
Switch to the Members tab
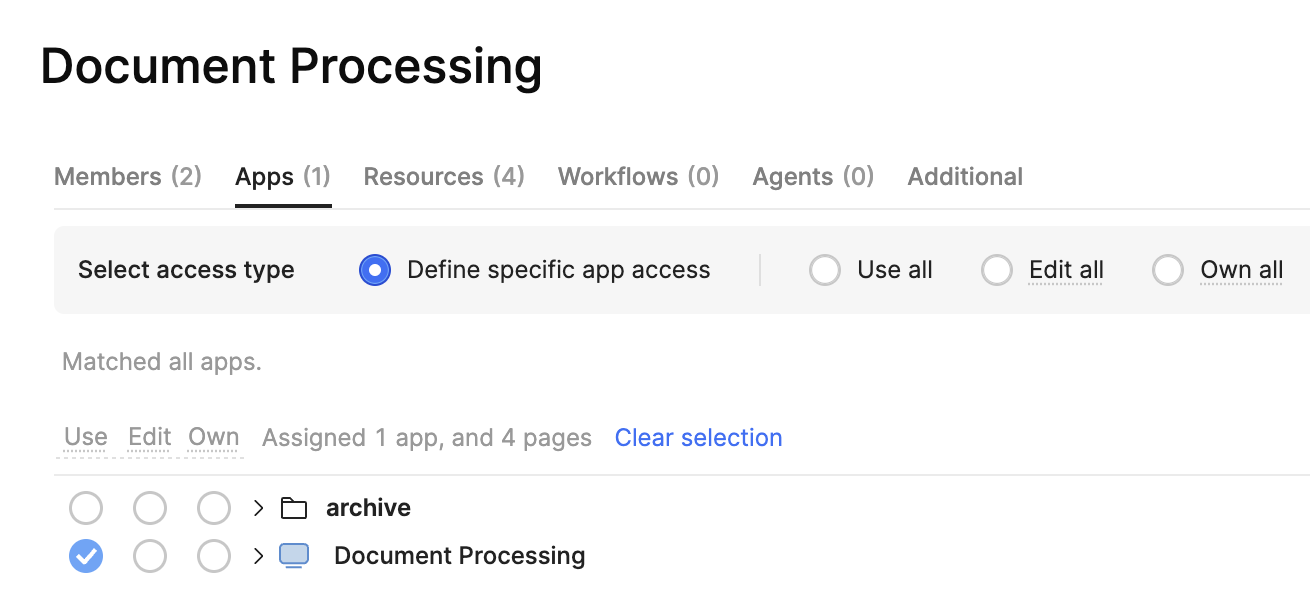coord(128,177)
